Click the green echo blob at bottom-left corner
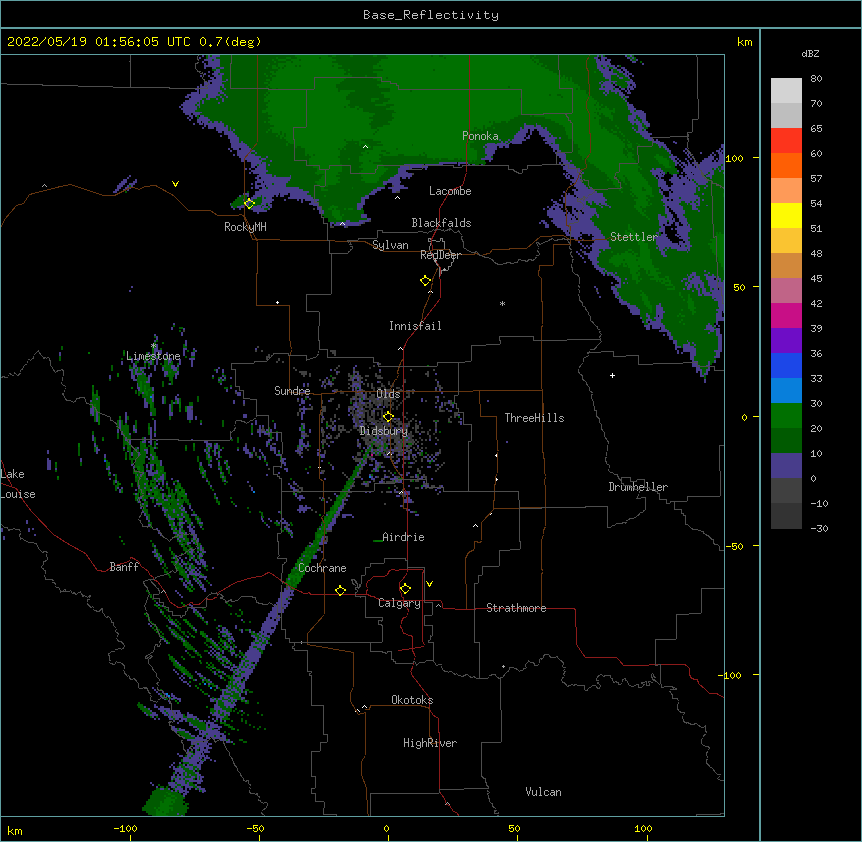Viewport: 862px width, 842px height. pos(165,801)
